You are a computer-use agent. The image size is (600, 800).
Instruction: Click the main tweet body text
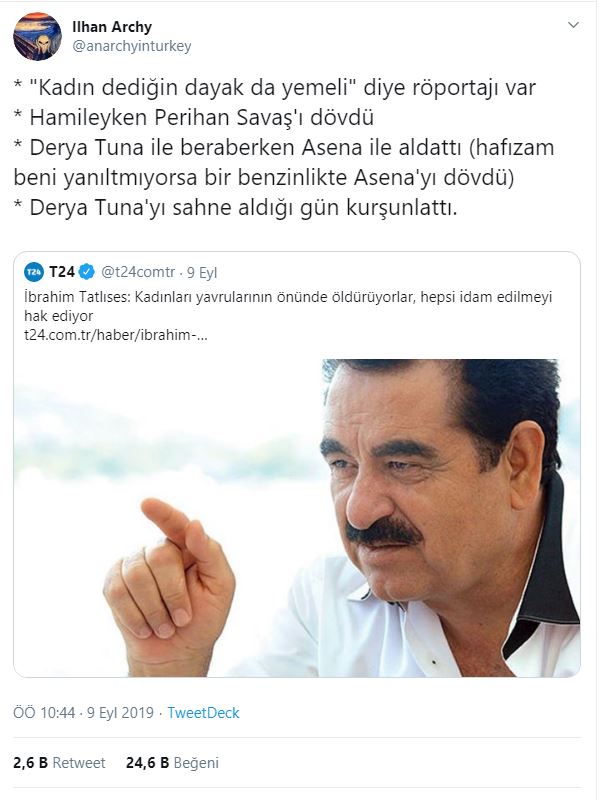tap(284, 147)
